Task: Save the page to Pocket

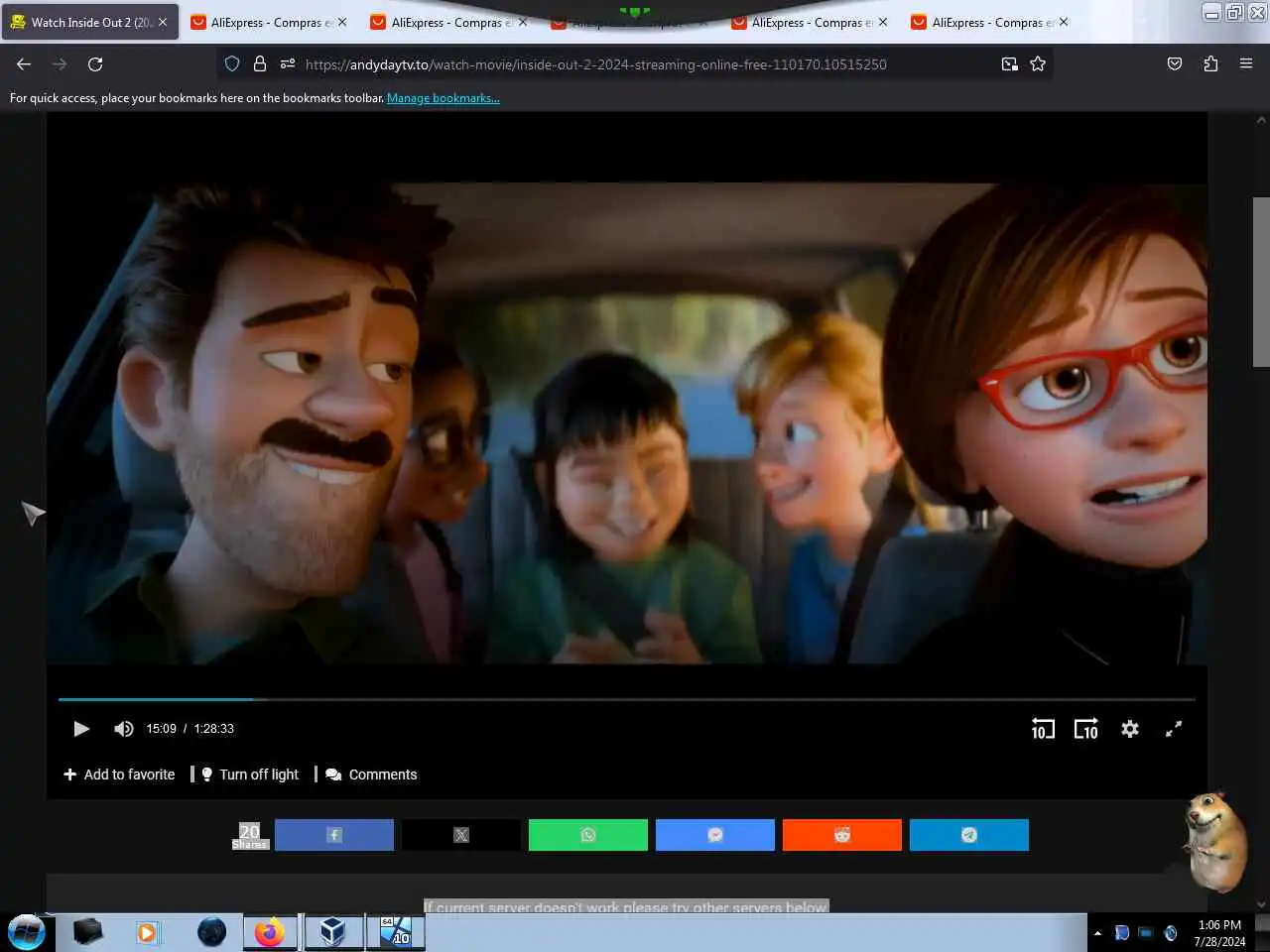Action: pos(1175,63)
